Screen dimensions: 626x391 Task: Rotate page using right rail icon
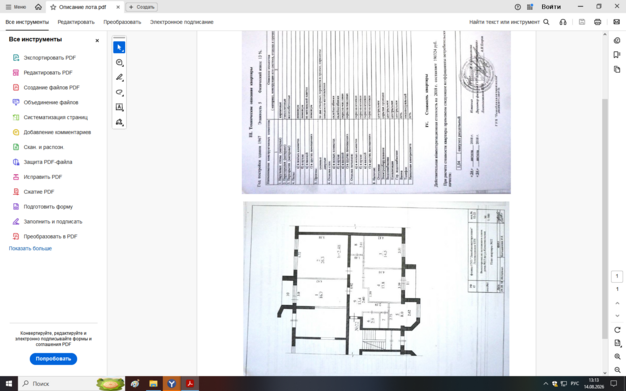(x=617, y=330)
